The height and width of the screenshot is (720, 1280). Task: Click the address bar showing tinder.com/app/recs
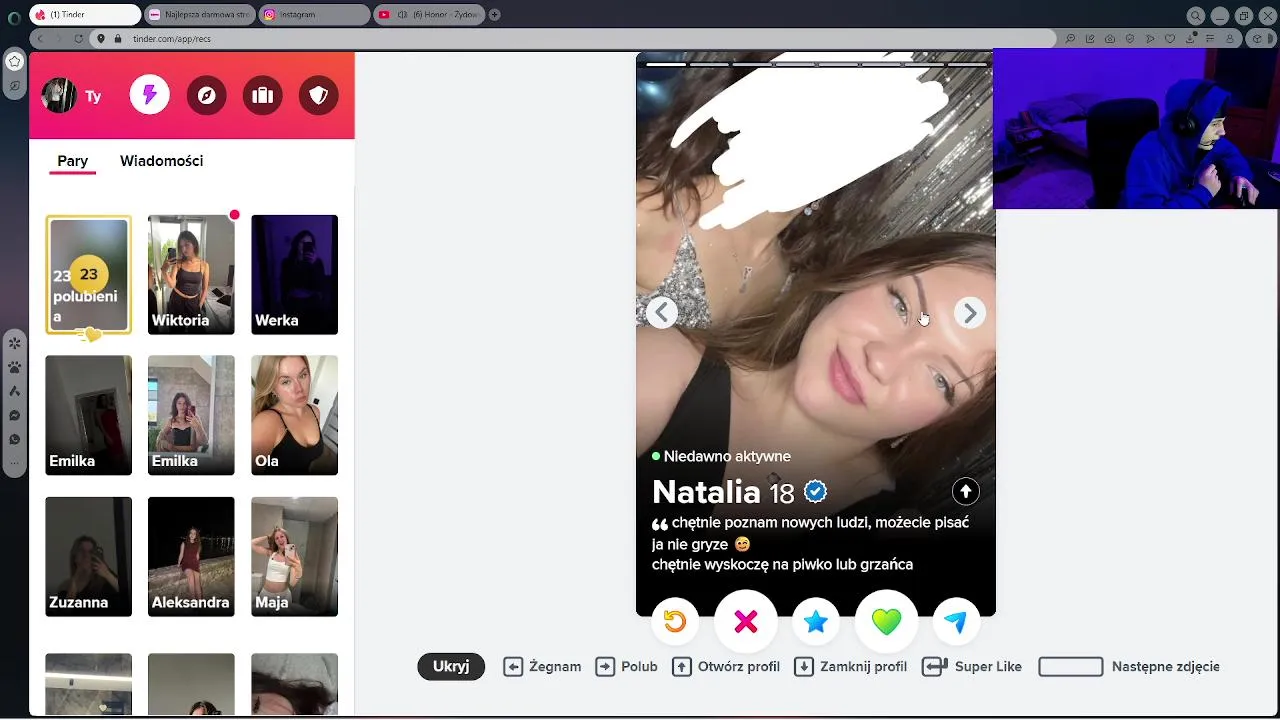(573, 38)
